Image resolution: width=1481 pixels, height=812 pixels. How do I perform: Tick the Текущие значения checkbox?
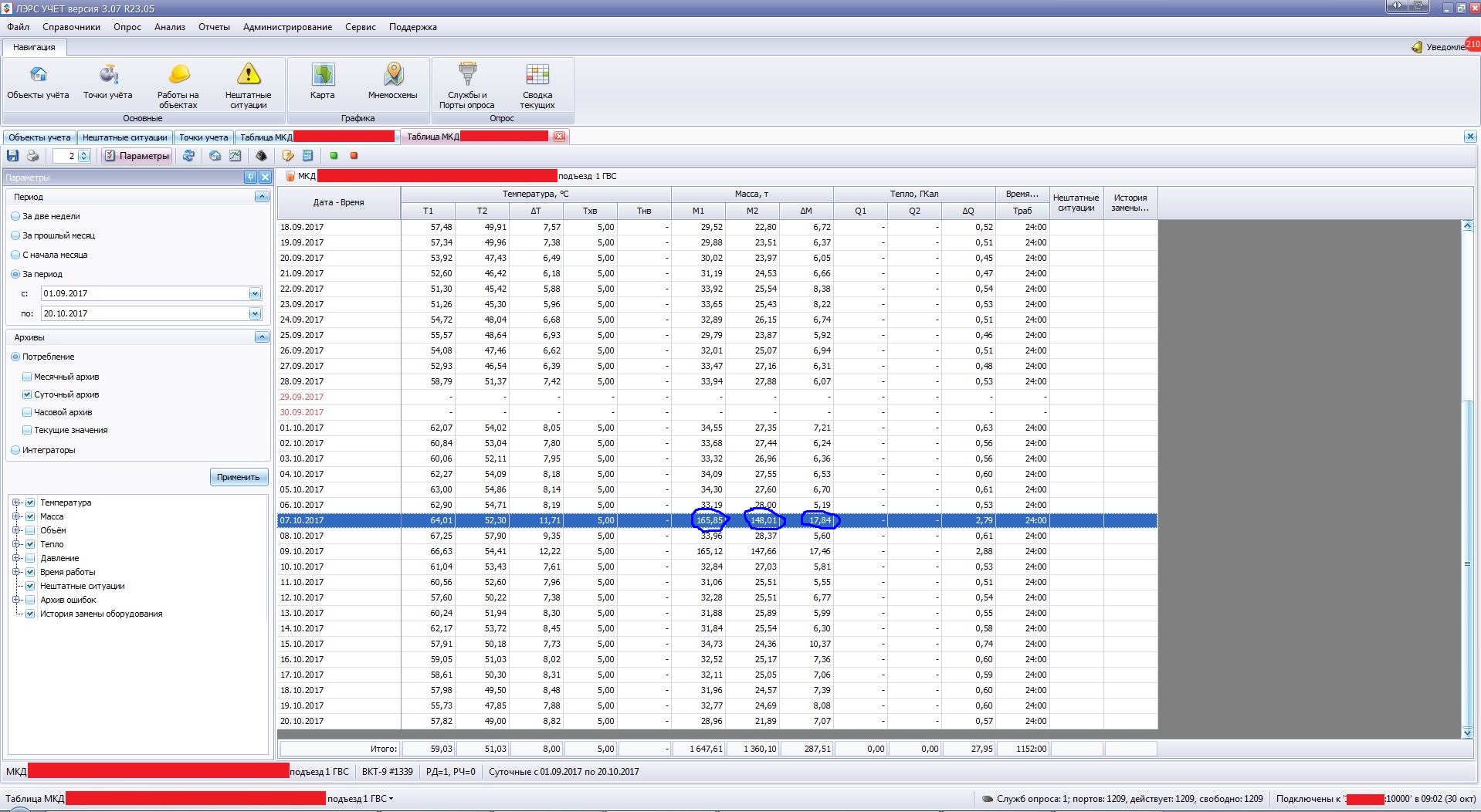[x=27, y=430]
